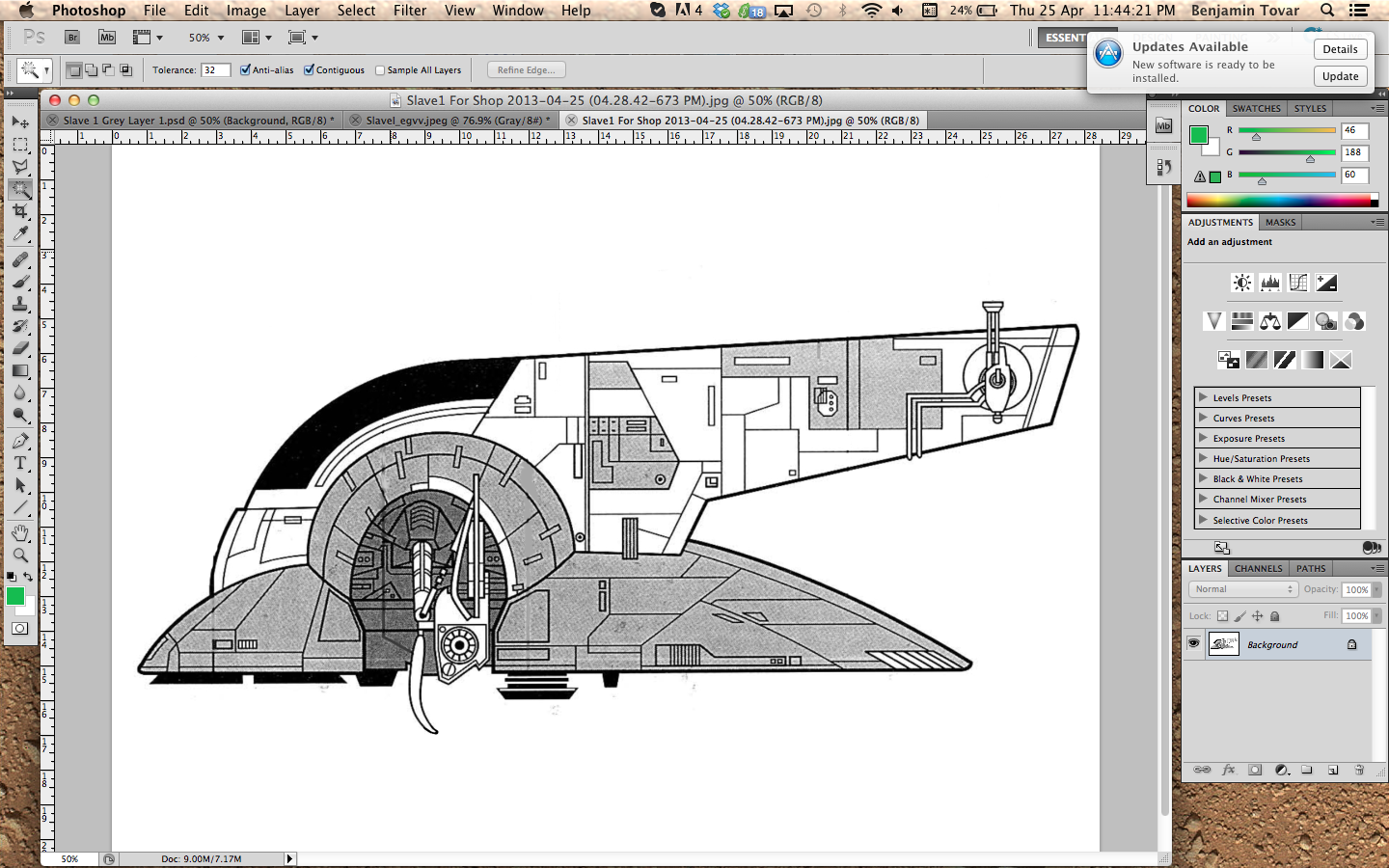1389x868 pixels.
Task: Click the Update button in notification
Action: click(x=1340, y=76)
